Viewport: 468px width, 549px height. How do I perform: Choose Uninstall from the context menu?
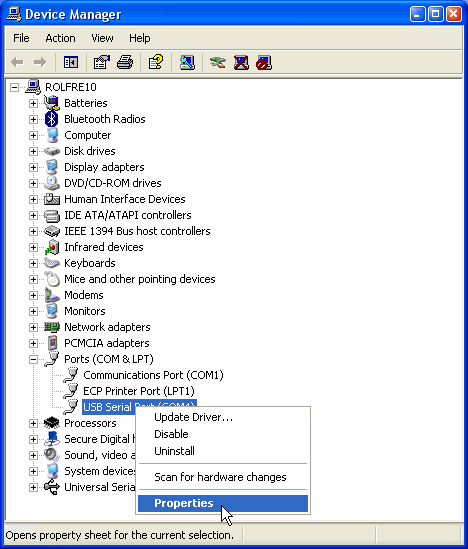[223, 451]
